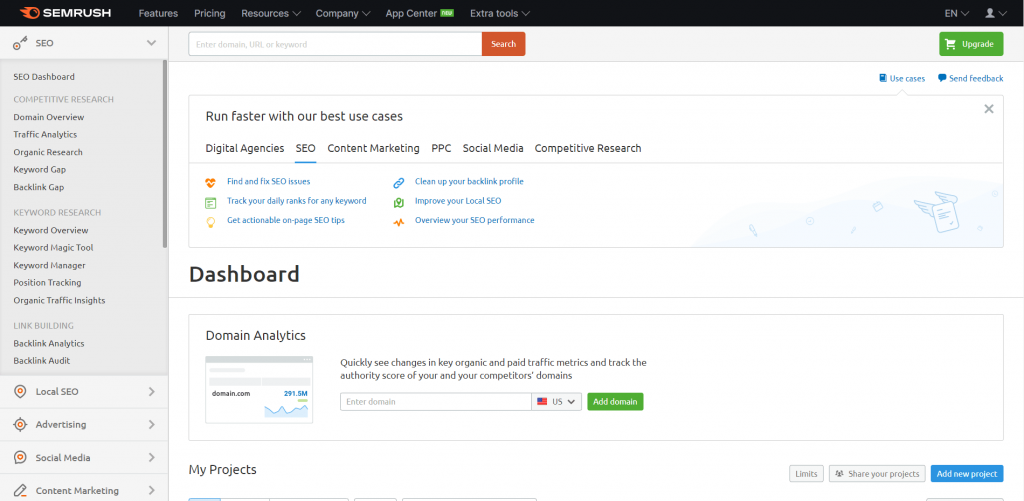This screenshot has height=501, width=1024.
Task: Open the user account icon
Action: [x=990, y=13]
